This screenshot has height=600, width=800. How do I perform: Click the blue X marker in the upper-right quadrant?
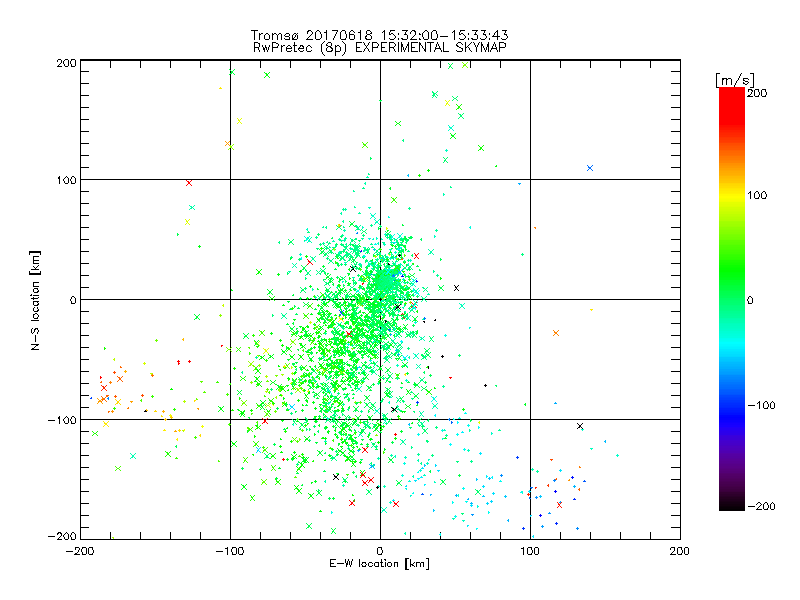coord(590,168)
